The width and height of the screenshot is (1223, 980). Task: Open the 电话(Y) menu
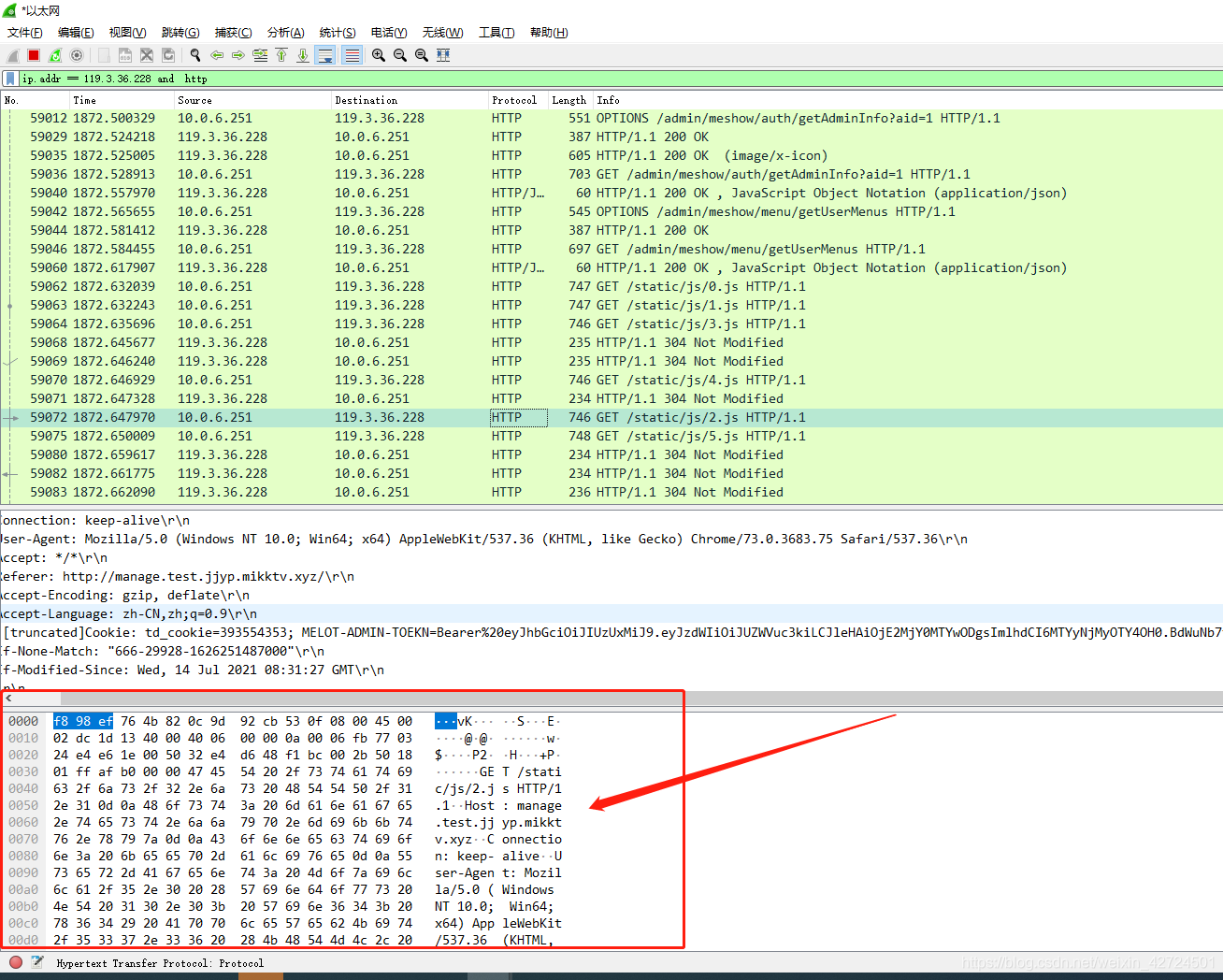[x=389, y=33]
